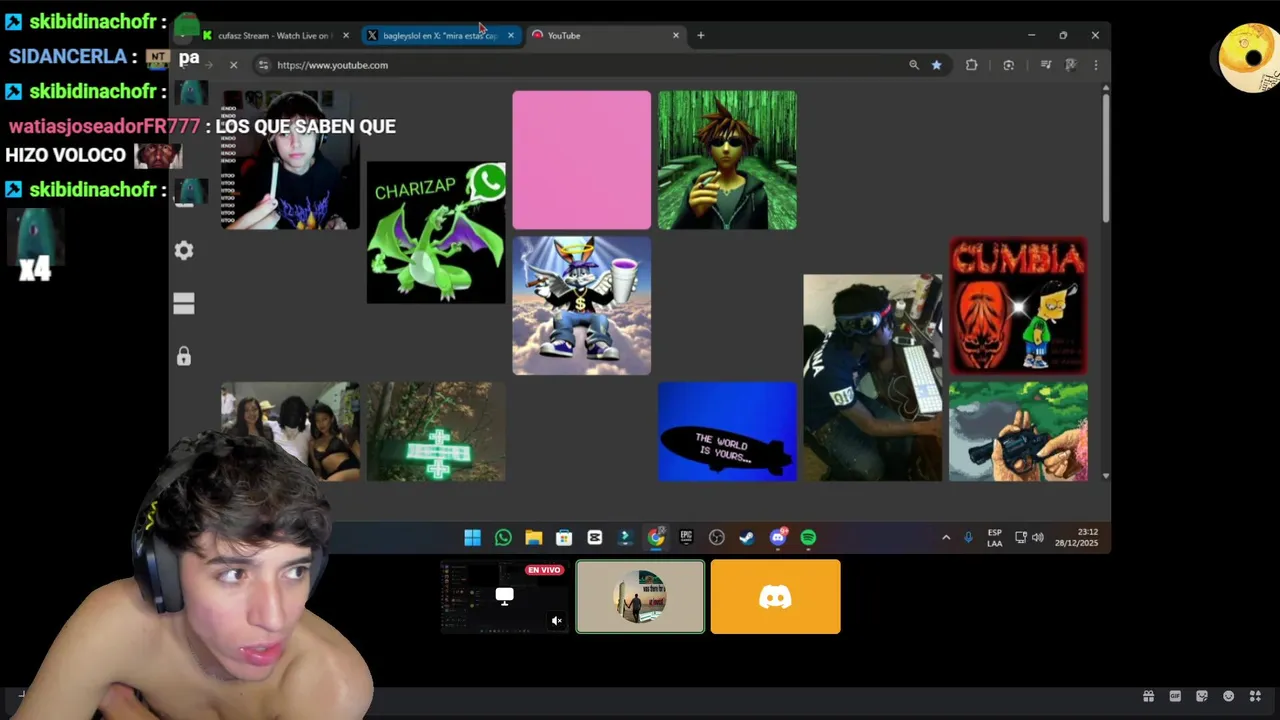This screenshot has height=720, width=1280.
Task: Open the CUMBIA red skull image
Action: (x=1018, y=306)
